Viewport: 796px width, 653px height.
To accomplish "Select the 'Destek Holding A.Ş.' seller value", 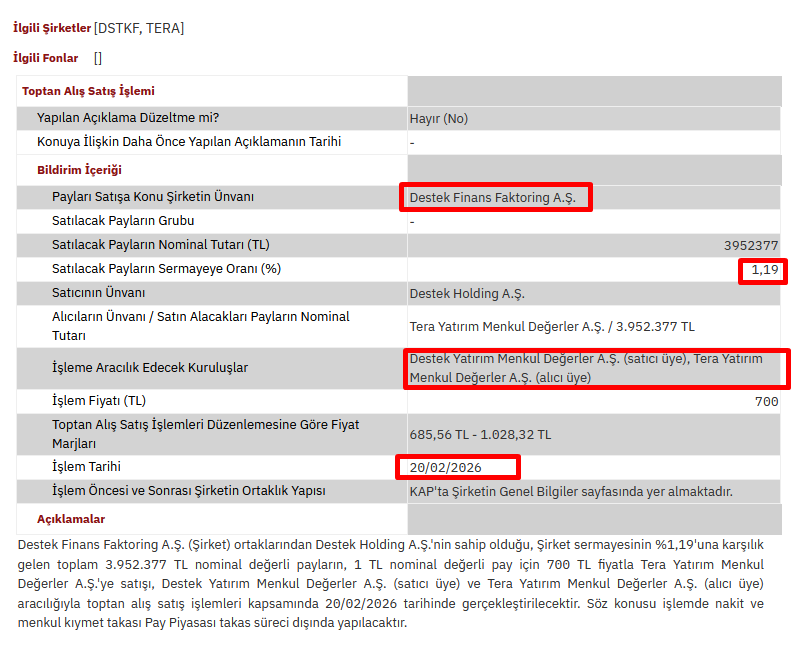I will (467, 294).
